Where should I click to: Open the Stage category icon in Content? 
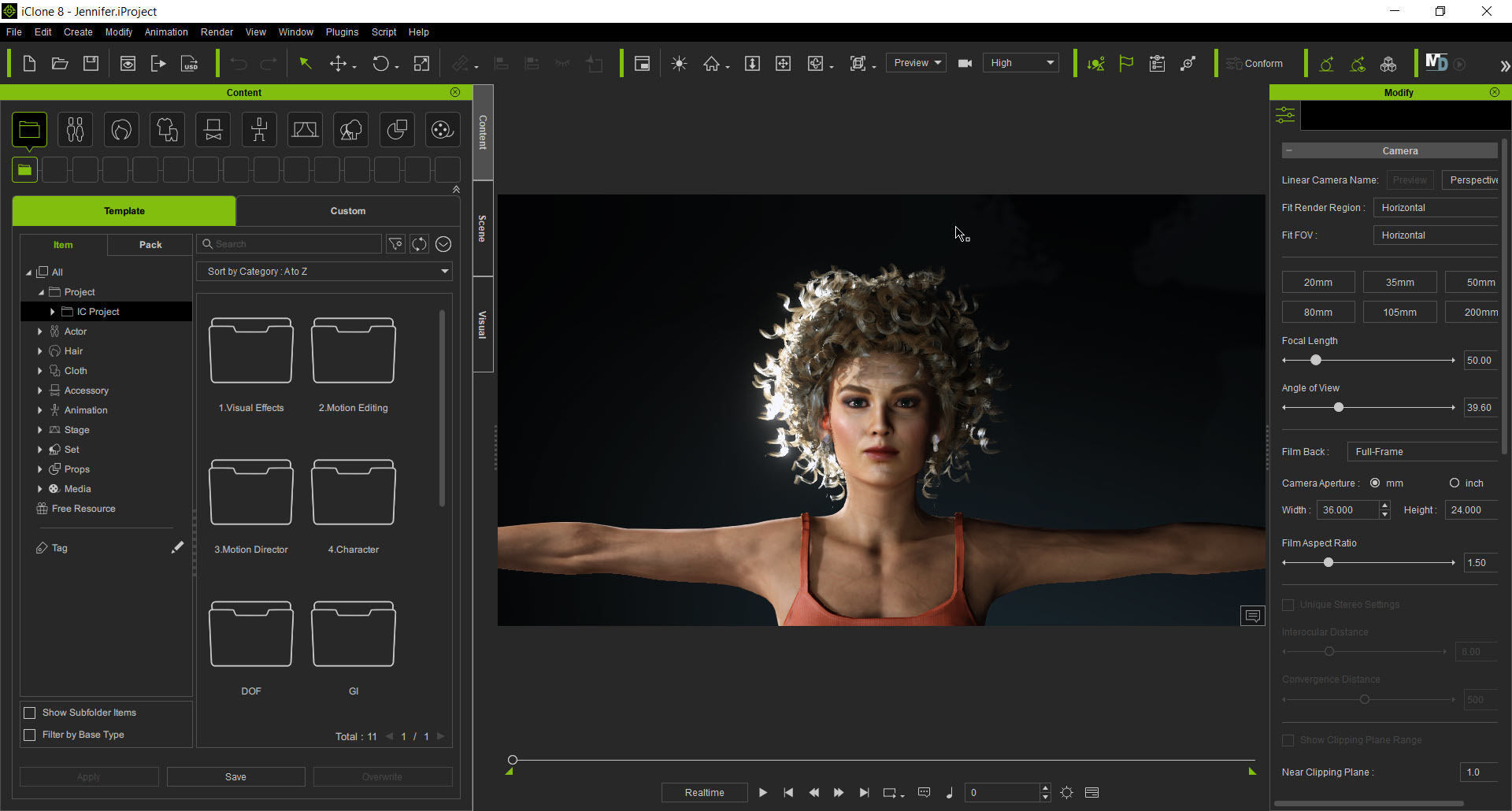(x=305, y=130)
